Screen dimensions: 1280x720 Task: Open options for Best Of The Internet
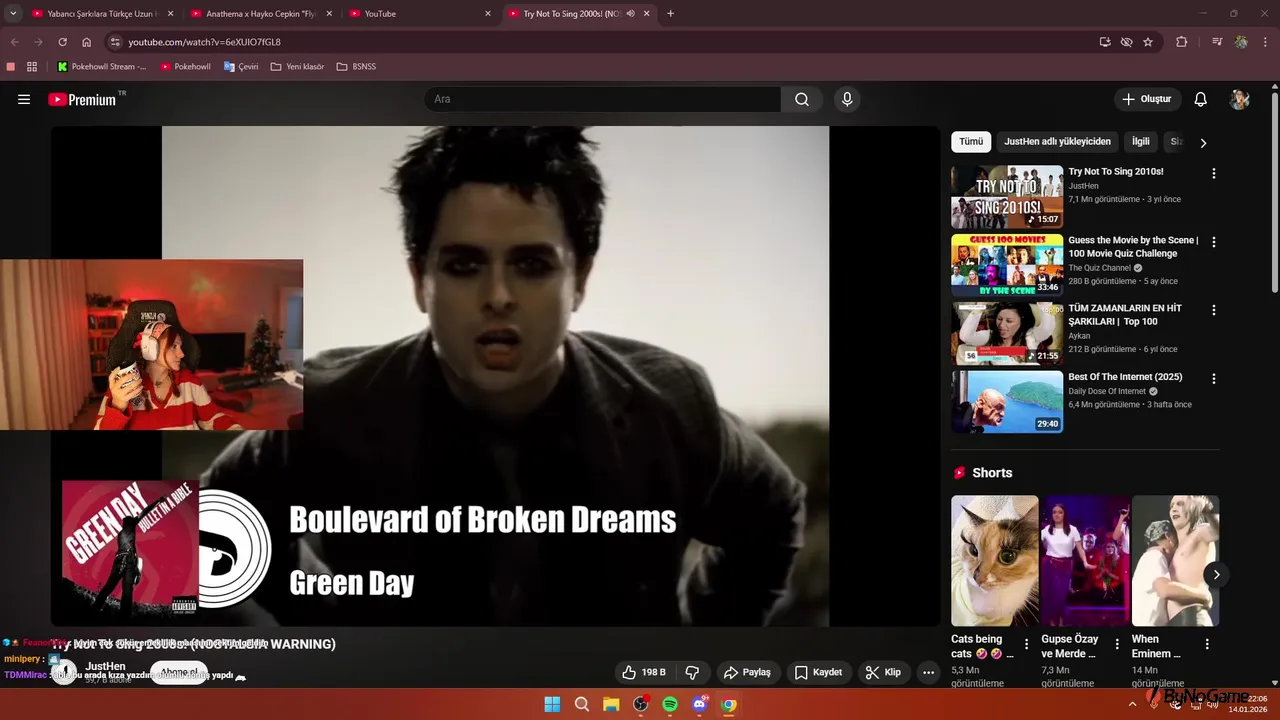[x=1214, y=379]
